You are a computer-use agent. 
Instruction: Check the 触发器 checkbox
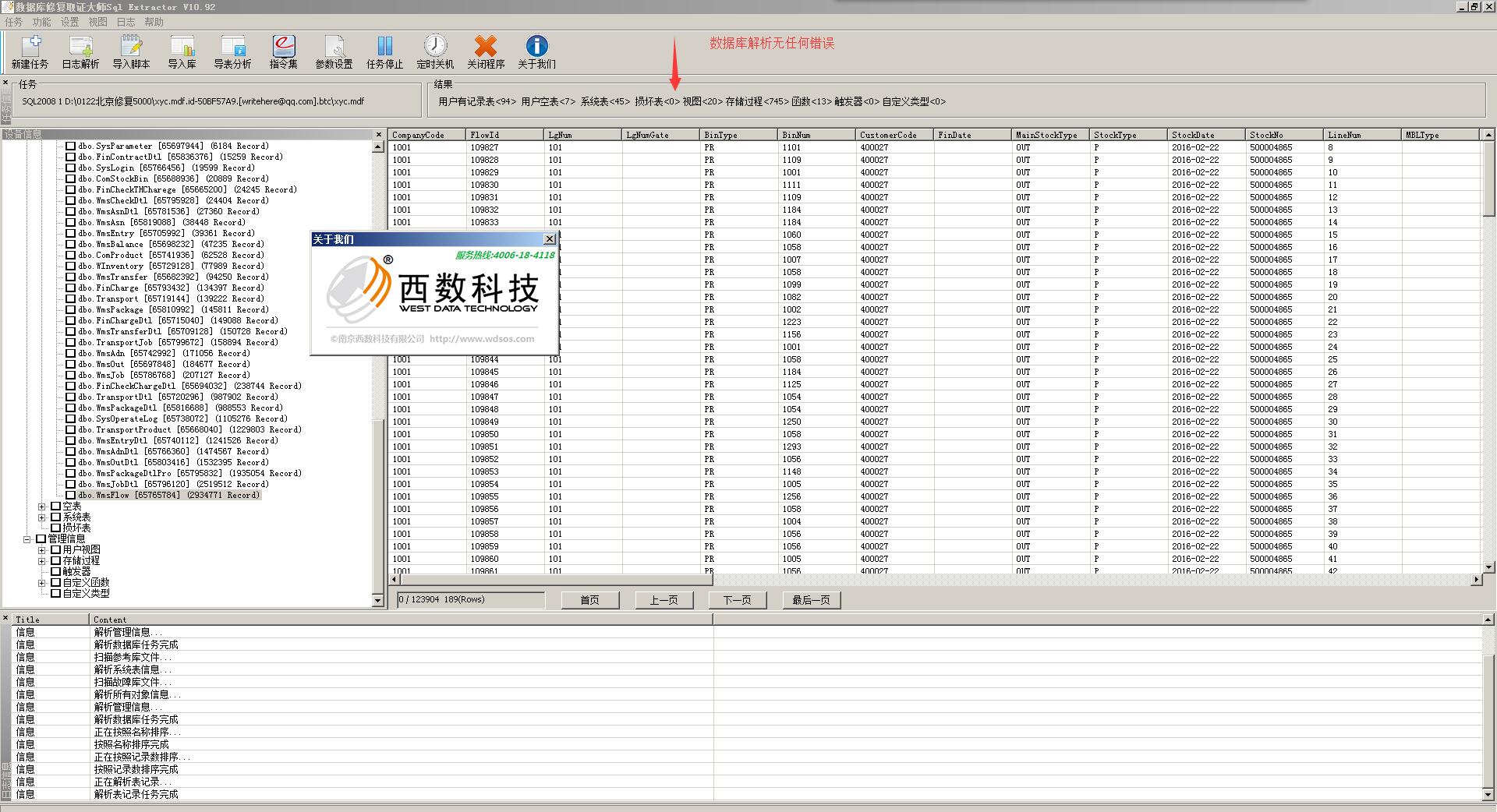coord(55,571)
